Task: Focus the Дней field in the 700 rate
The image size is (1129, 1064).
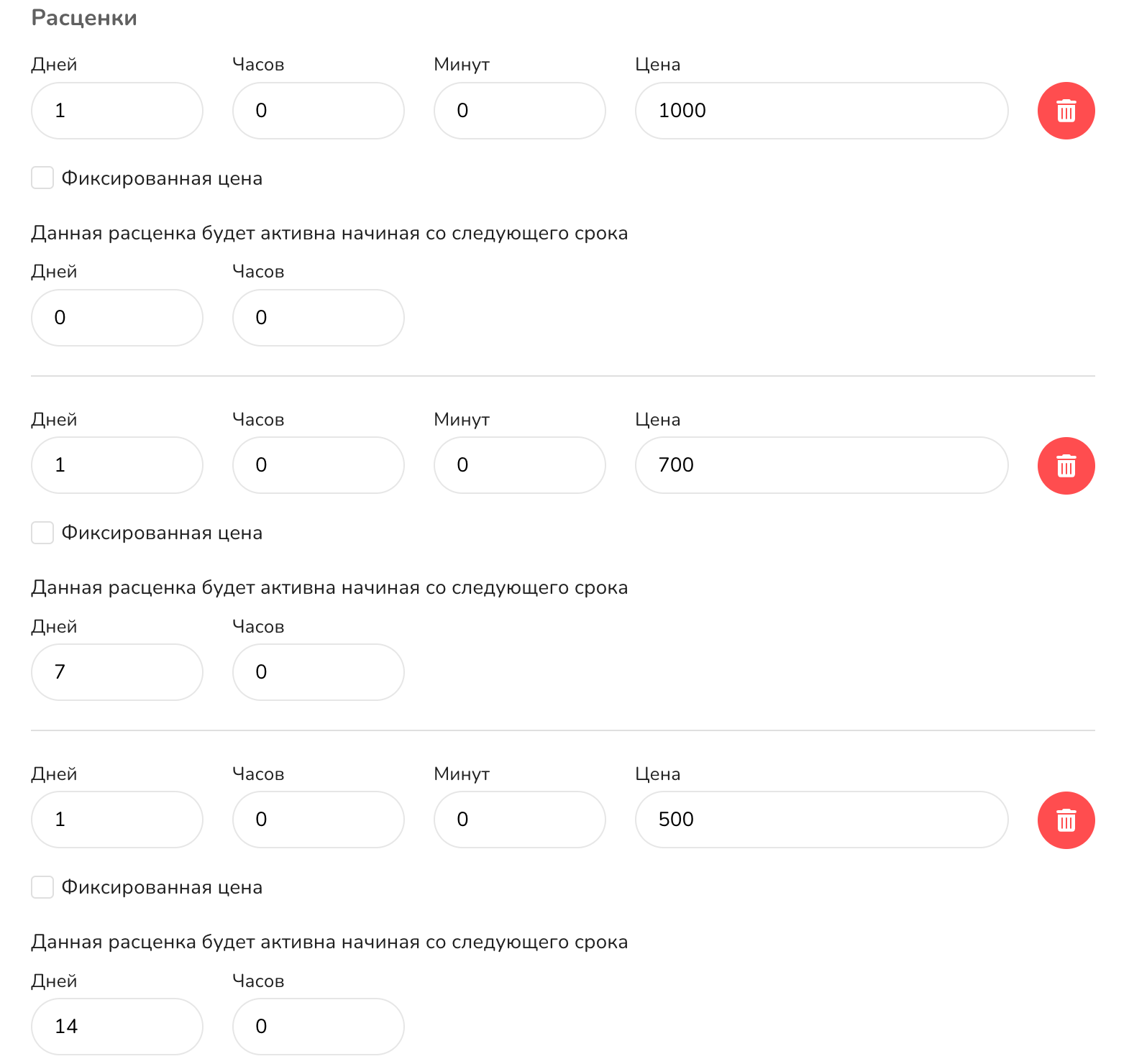Action: tap(117, 465)
